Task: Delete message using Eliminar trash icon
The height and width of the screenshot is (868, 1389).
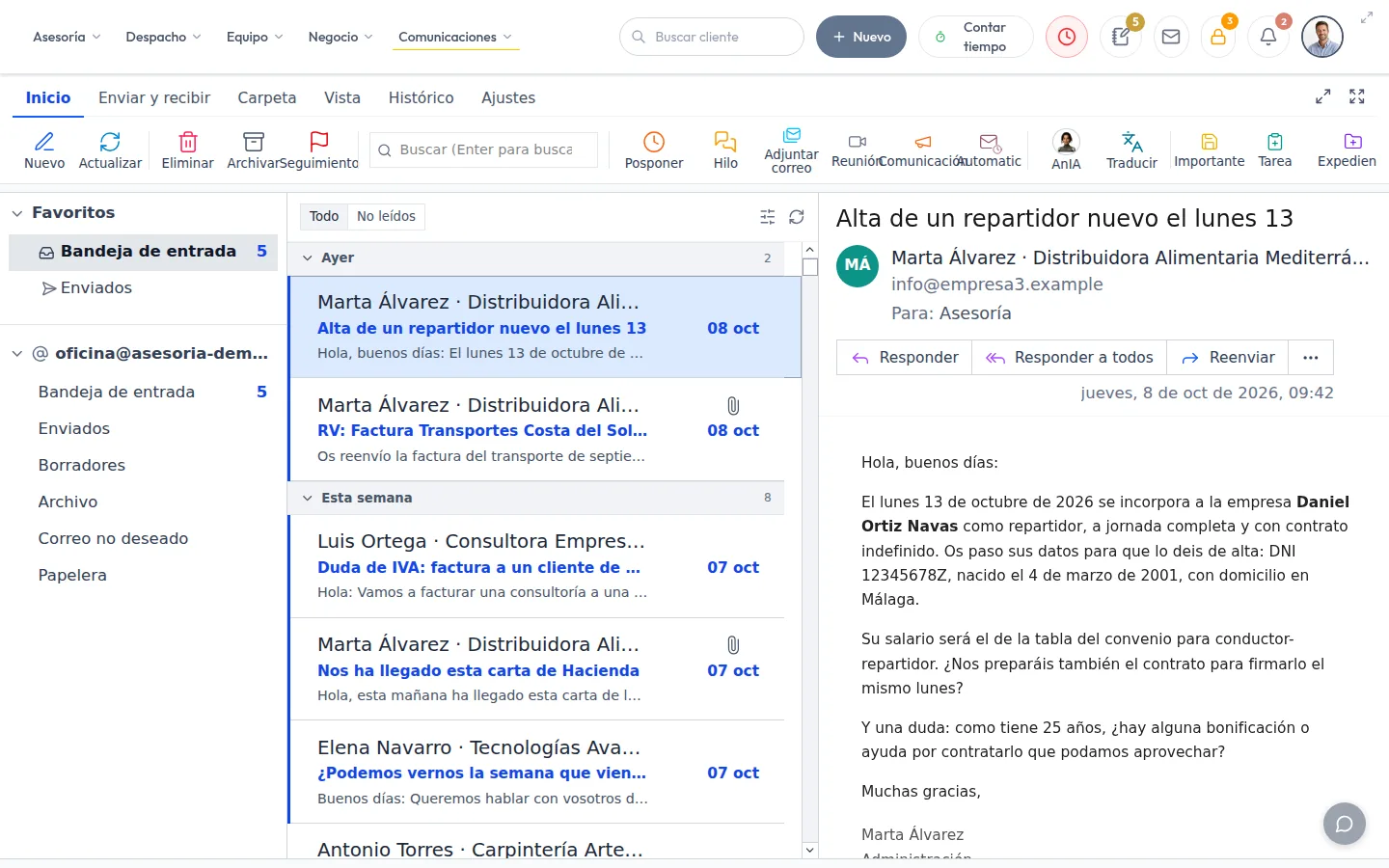Action: point(188,142)
